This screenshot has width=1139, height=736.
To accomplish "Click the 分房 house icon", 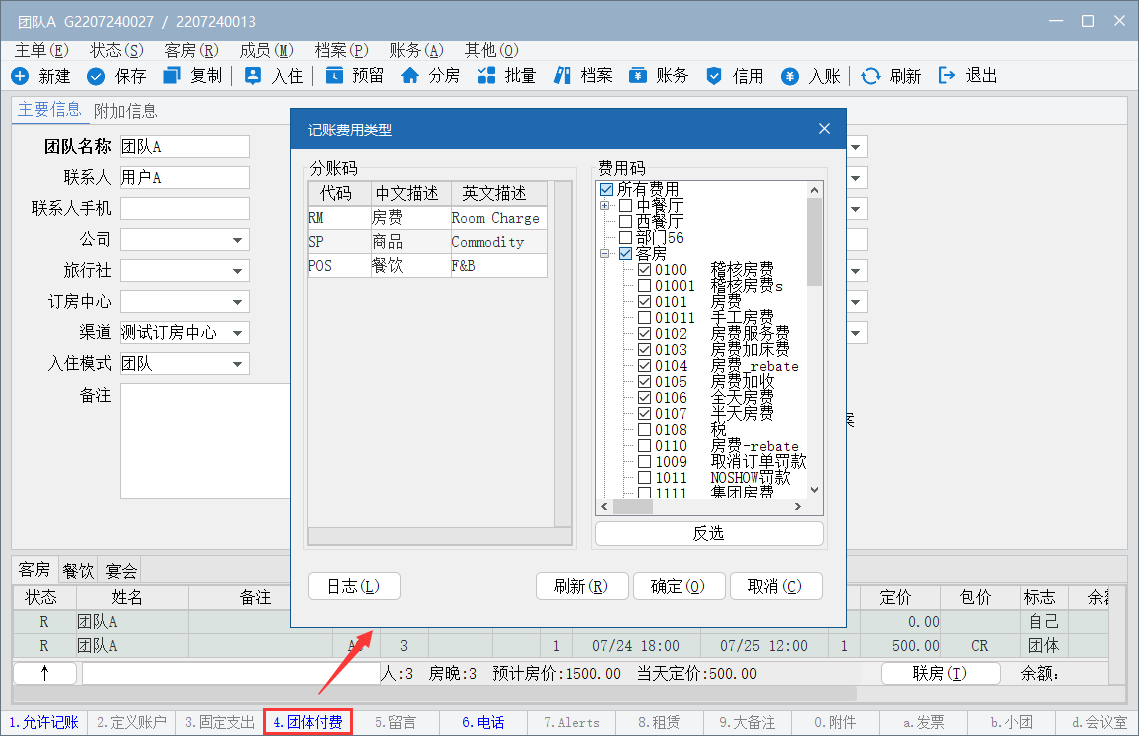I will pyautogui.click(x=410, y=76).
